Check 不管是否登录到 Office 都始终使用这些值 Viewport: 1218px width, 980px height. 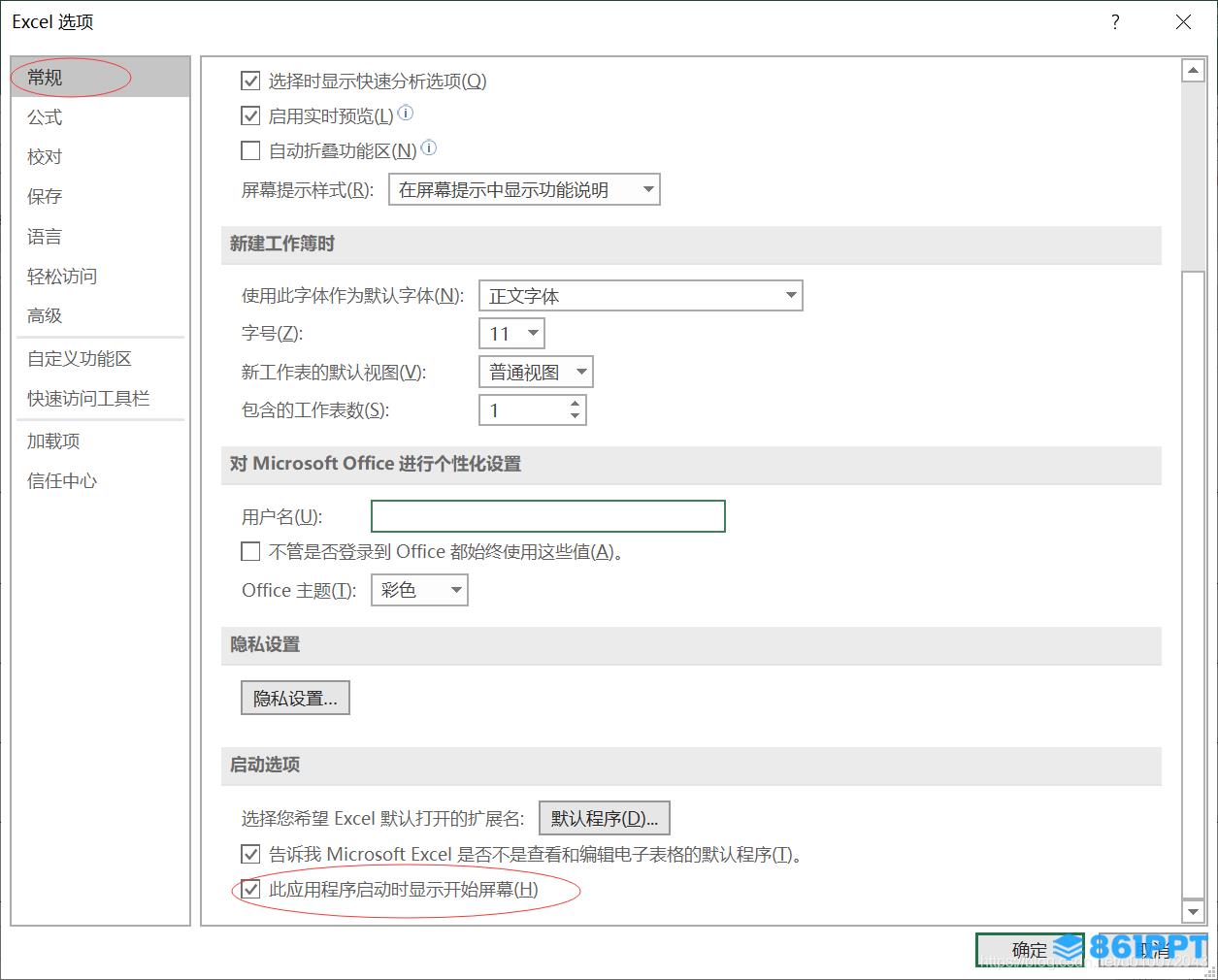(250, 552)
